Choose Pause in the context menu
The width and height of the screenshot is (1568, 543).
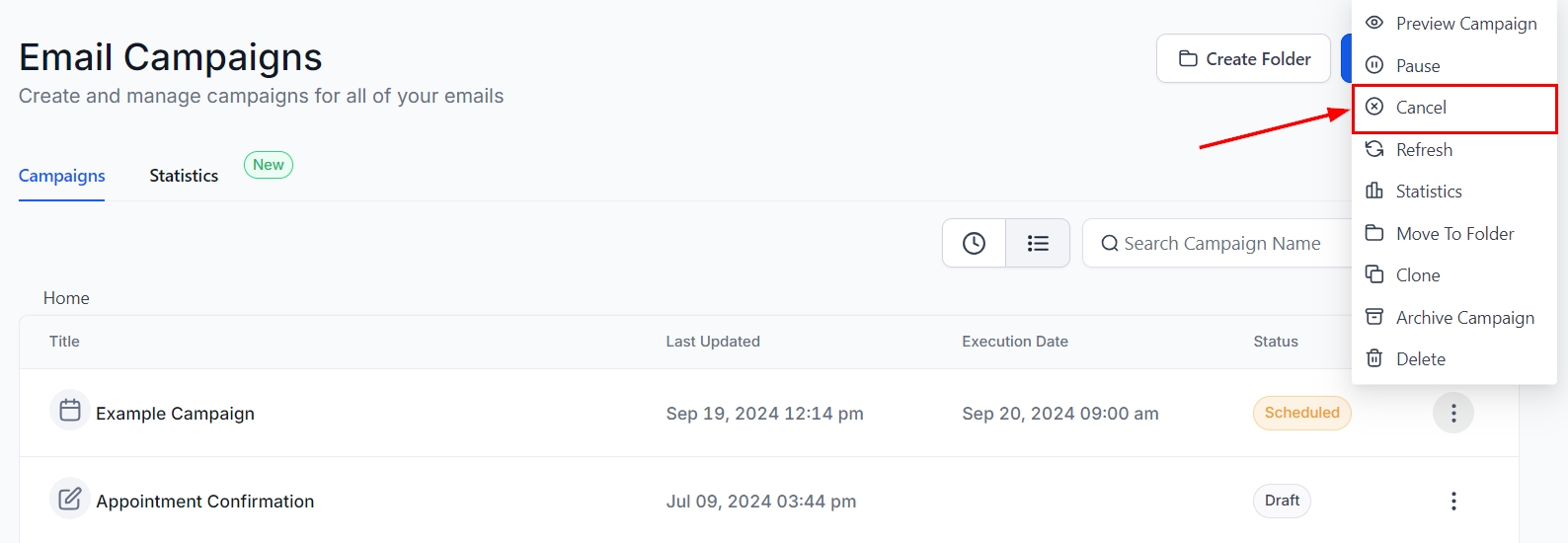tap(1417, 66)
